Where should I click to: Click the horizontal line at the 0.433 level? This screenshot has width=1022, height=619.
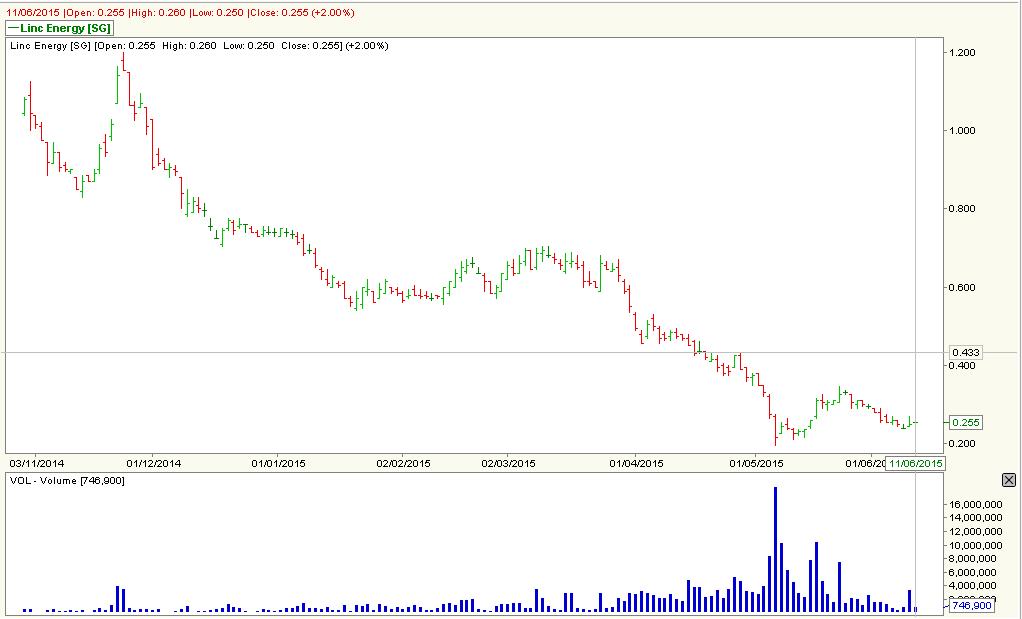(x=450, y=352)
